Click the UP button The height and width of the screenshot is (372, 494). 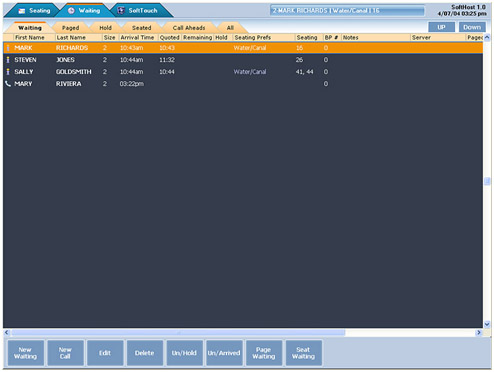tap(441, 27)
